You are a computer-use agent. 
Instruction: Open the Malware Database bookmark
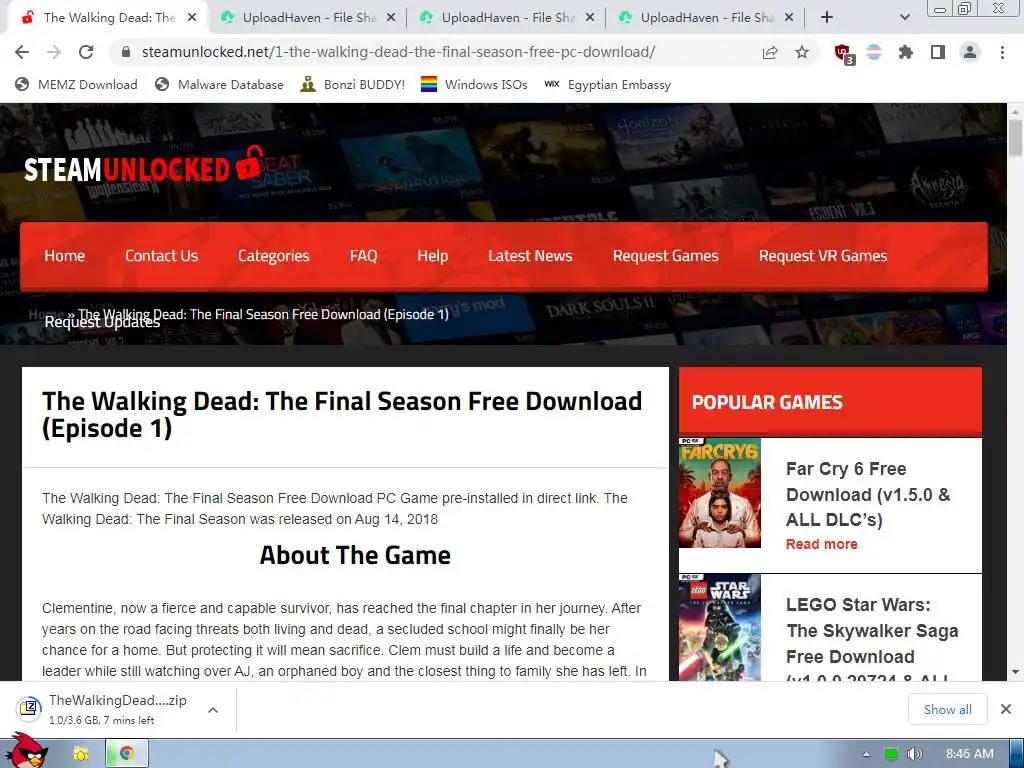(219, 84)
